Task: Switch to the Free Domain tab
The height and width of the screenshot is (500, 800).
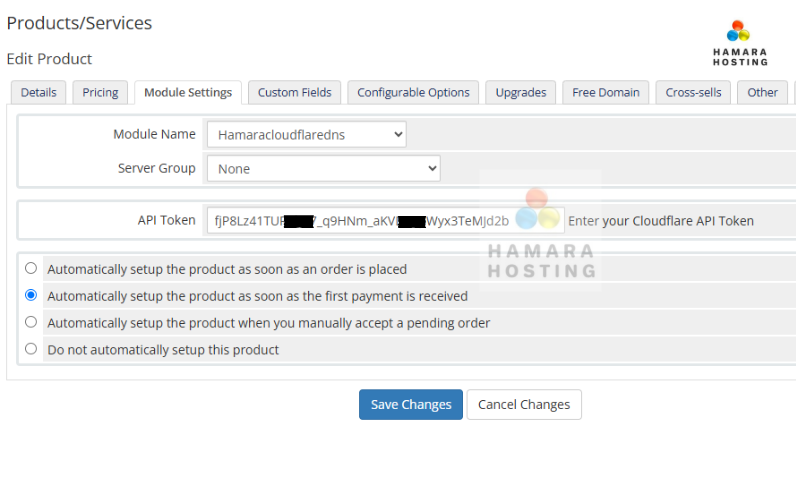Action: point(606,92)
